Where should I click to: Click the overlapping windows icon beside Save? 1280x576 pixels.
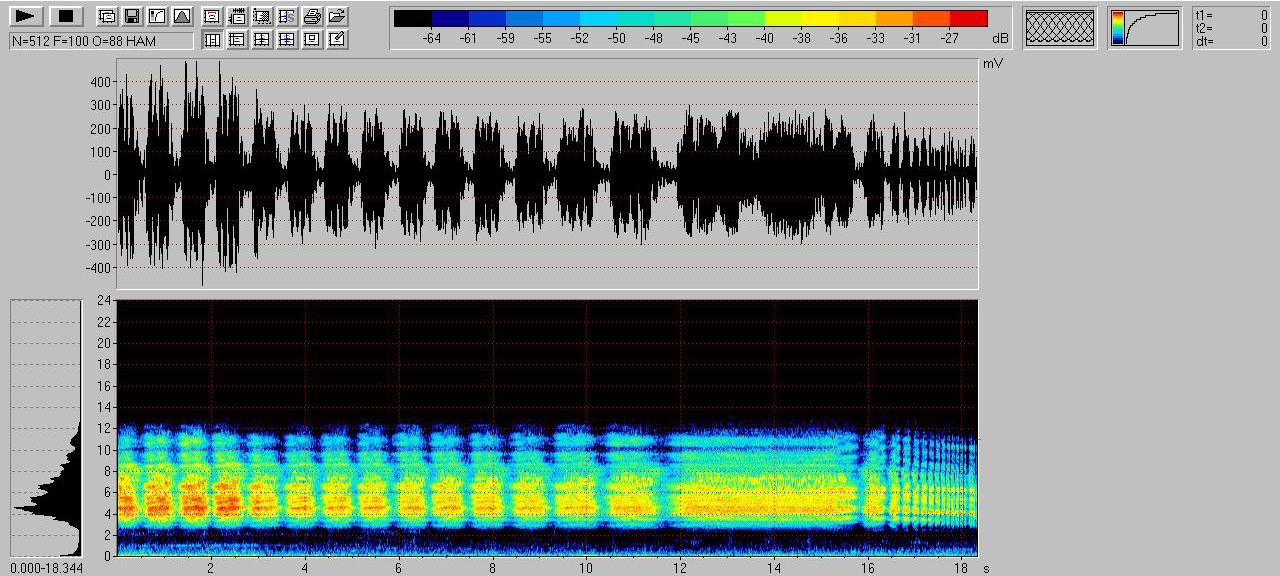point(106,16)
